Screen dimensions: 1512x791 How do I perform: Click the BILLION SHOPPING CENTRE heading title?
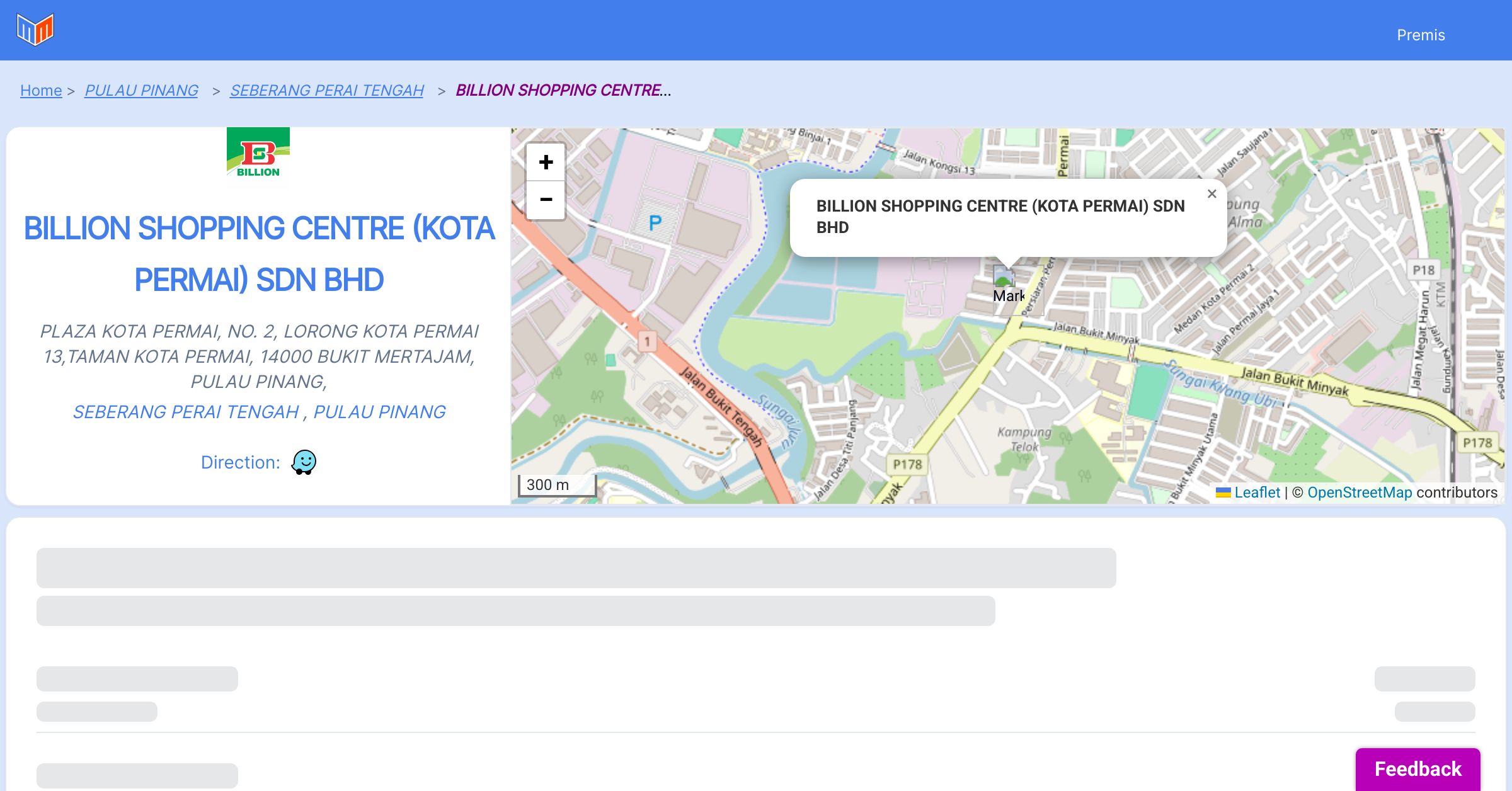coord(258,253)
